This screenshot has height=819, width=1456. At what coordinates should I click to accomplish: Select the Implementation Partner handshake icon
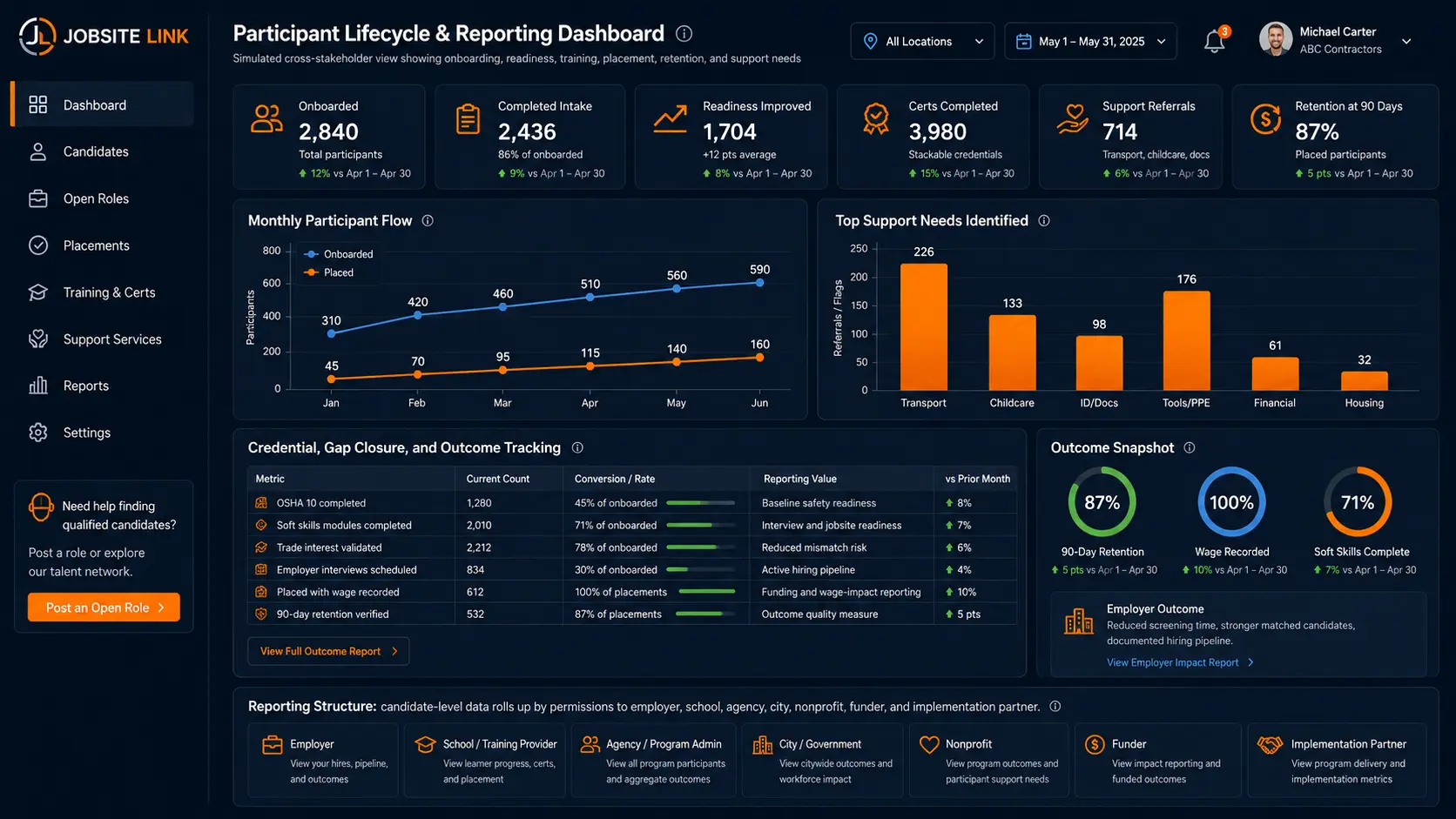click(x=1271, y=745)
